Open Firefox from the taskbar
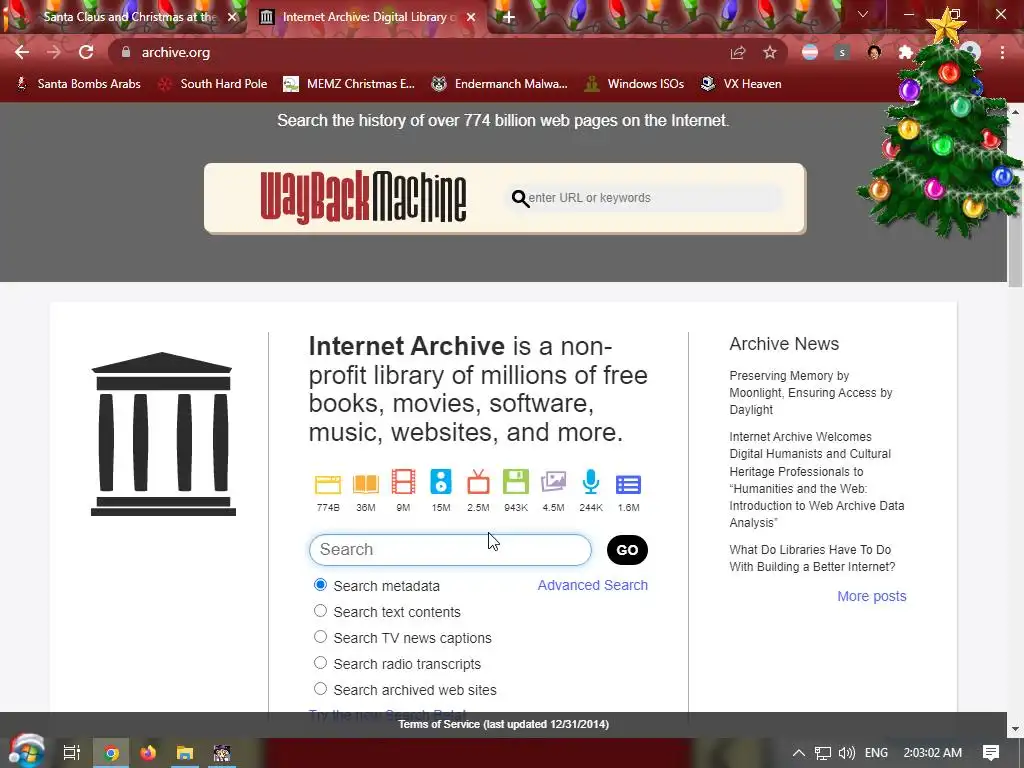This screenshot has width=1024, height=768. pos(148,753)
